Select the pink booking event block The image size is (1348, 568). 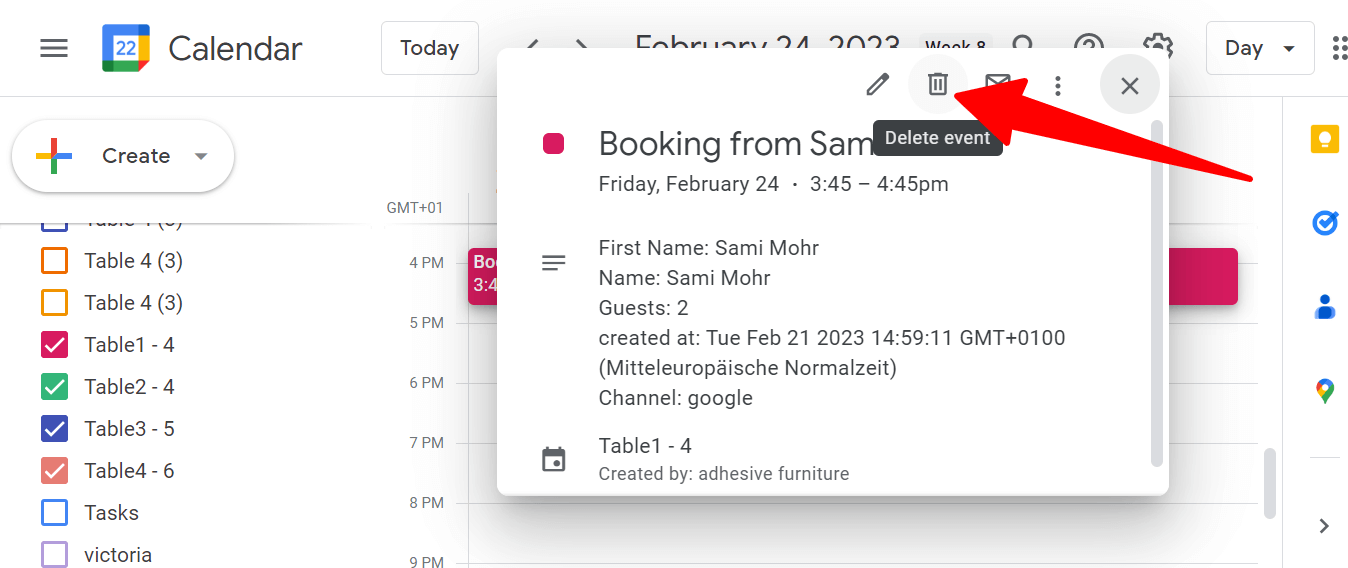pos(1203,277)
